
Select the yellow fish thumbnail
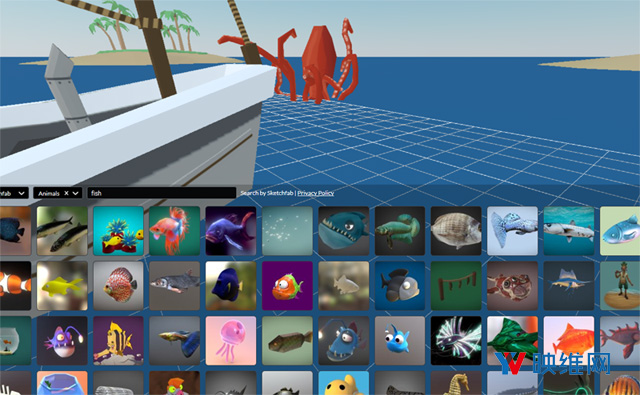click(62, 286)
